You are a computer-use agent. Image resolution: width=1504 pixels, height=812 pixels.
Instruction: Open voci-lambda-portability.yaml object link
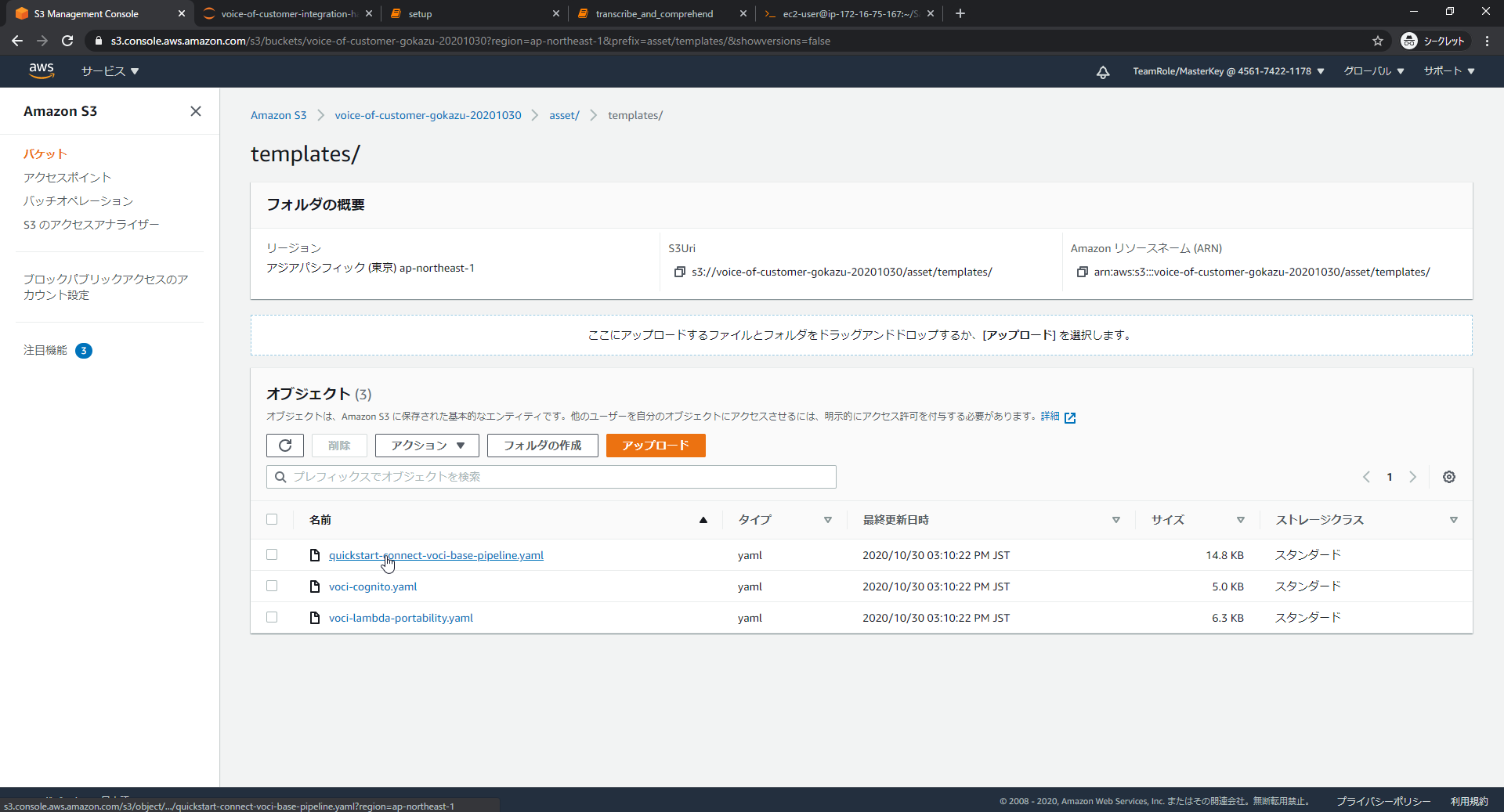tap(401, 618)
